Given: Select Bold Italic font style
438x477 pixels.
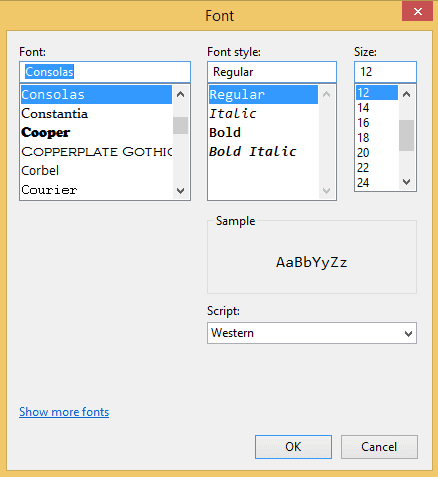Looking at the screenshot, I should click(x=263, y=152).
